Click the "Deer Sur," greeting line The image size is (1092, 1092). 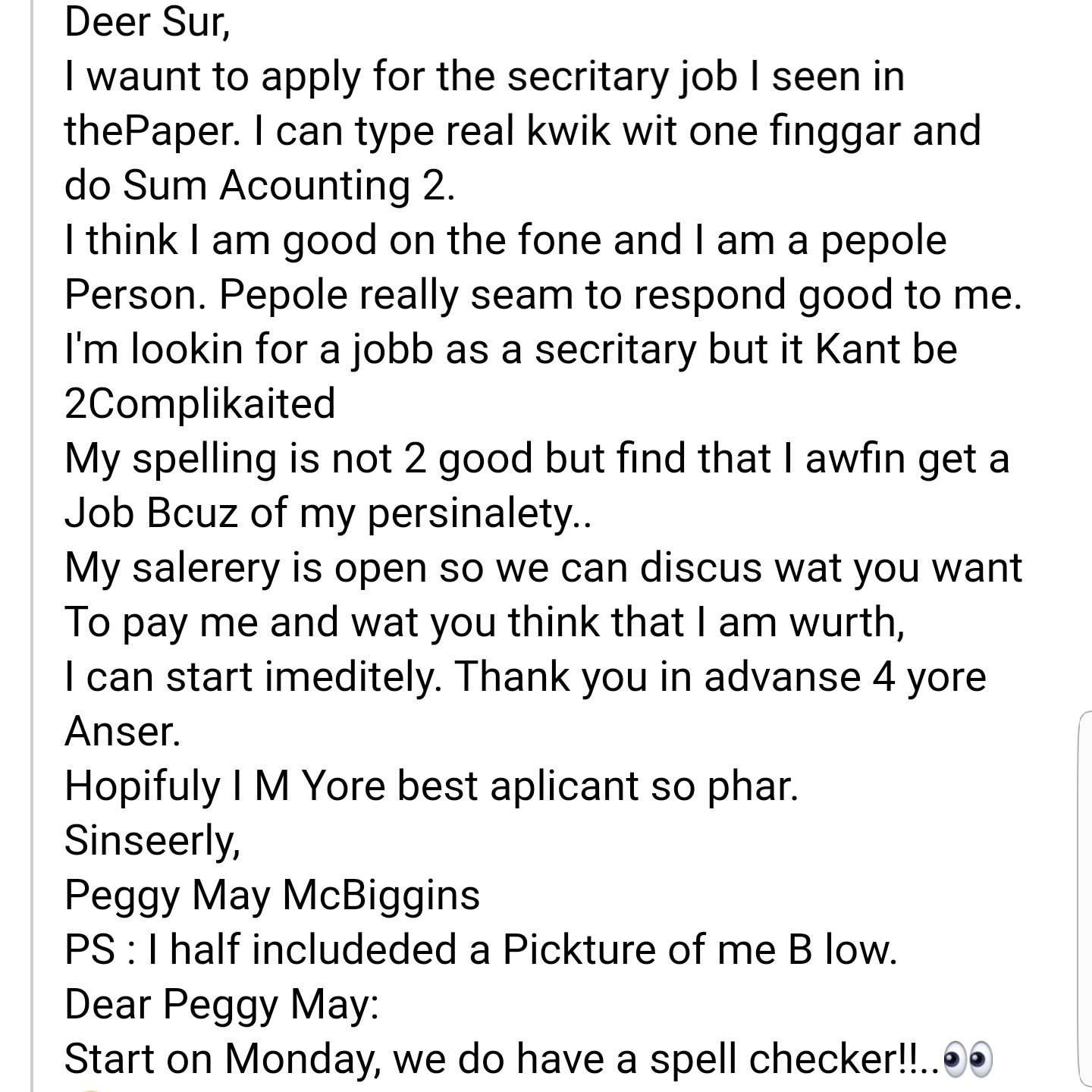click(x=146, y=21)
